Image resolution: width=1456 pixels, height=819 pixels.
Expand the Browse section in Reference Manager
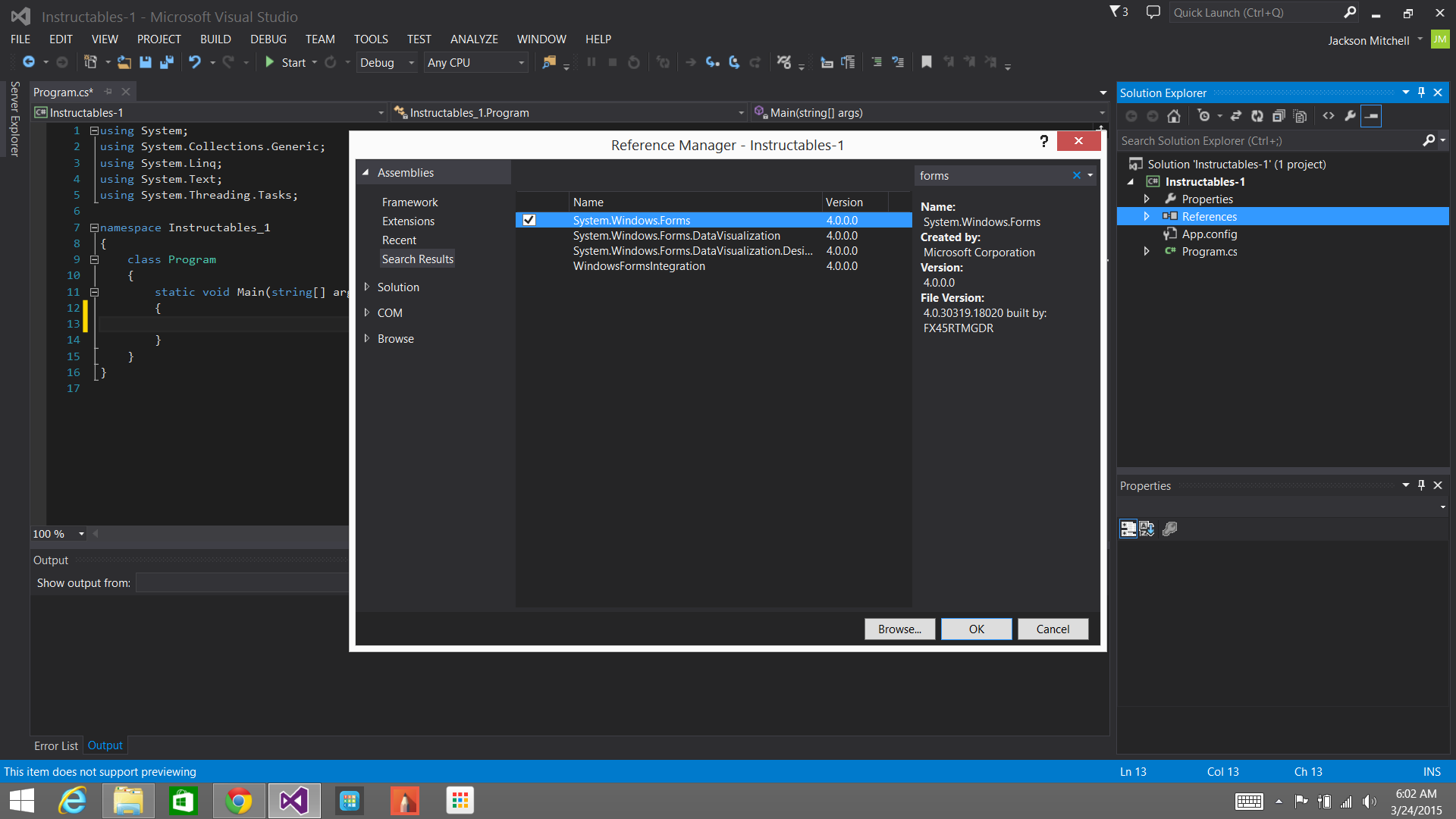coord(366,338)
